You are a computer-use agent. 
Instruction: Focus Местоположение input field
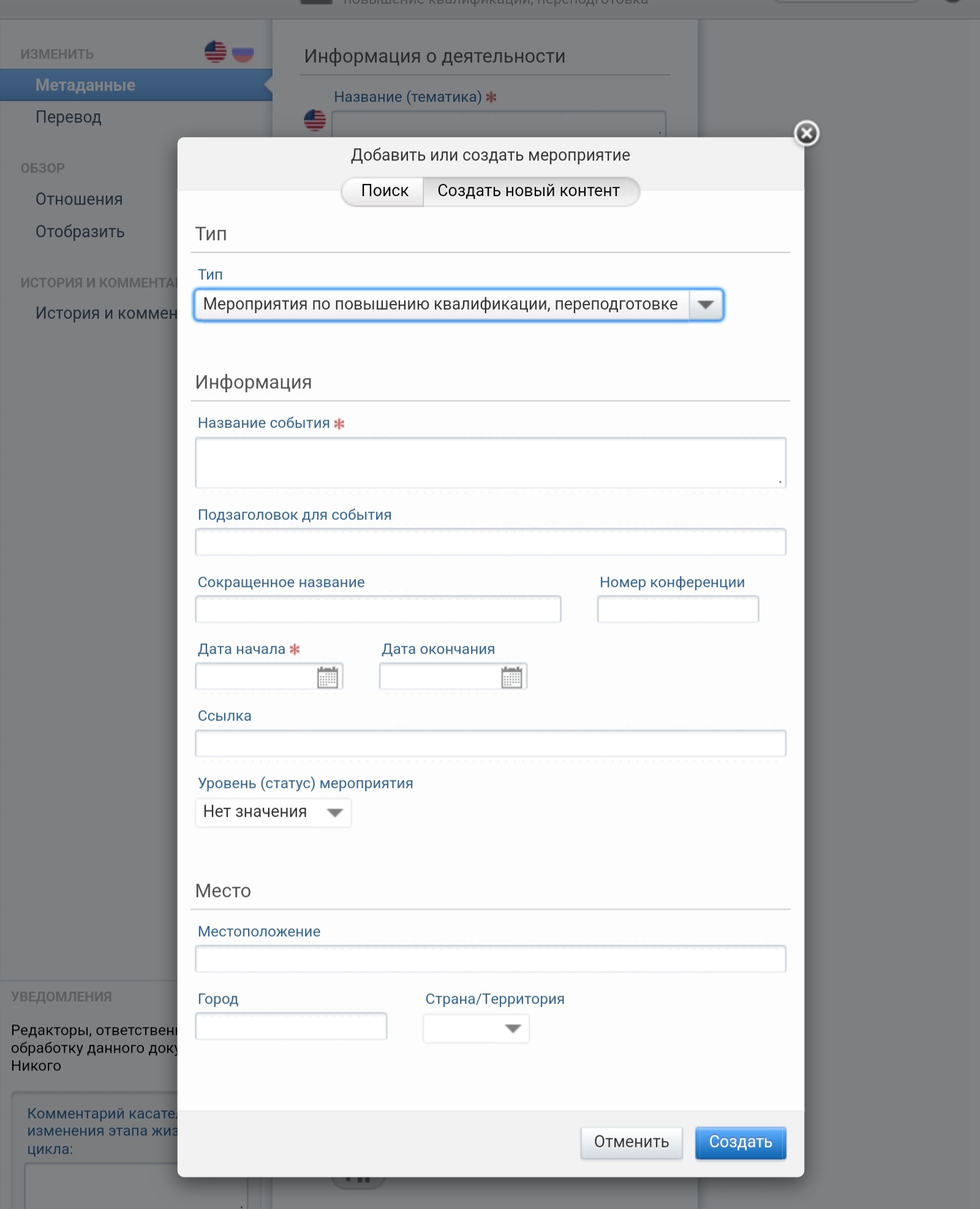coord(490,959)
